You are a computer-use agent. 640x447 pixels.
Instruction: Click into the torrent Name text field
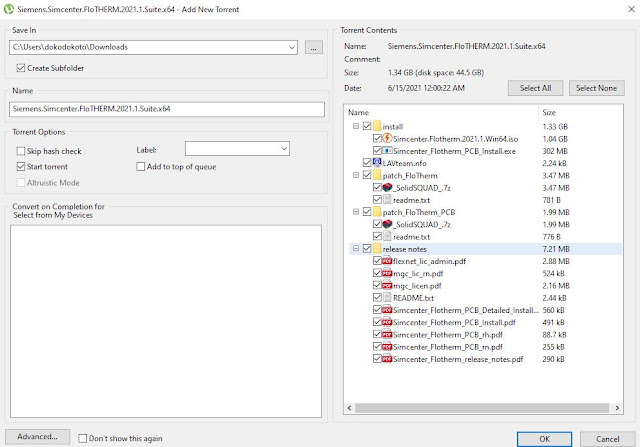click(x=167, y=109)
